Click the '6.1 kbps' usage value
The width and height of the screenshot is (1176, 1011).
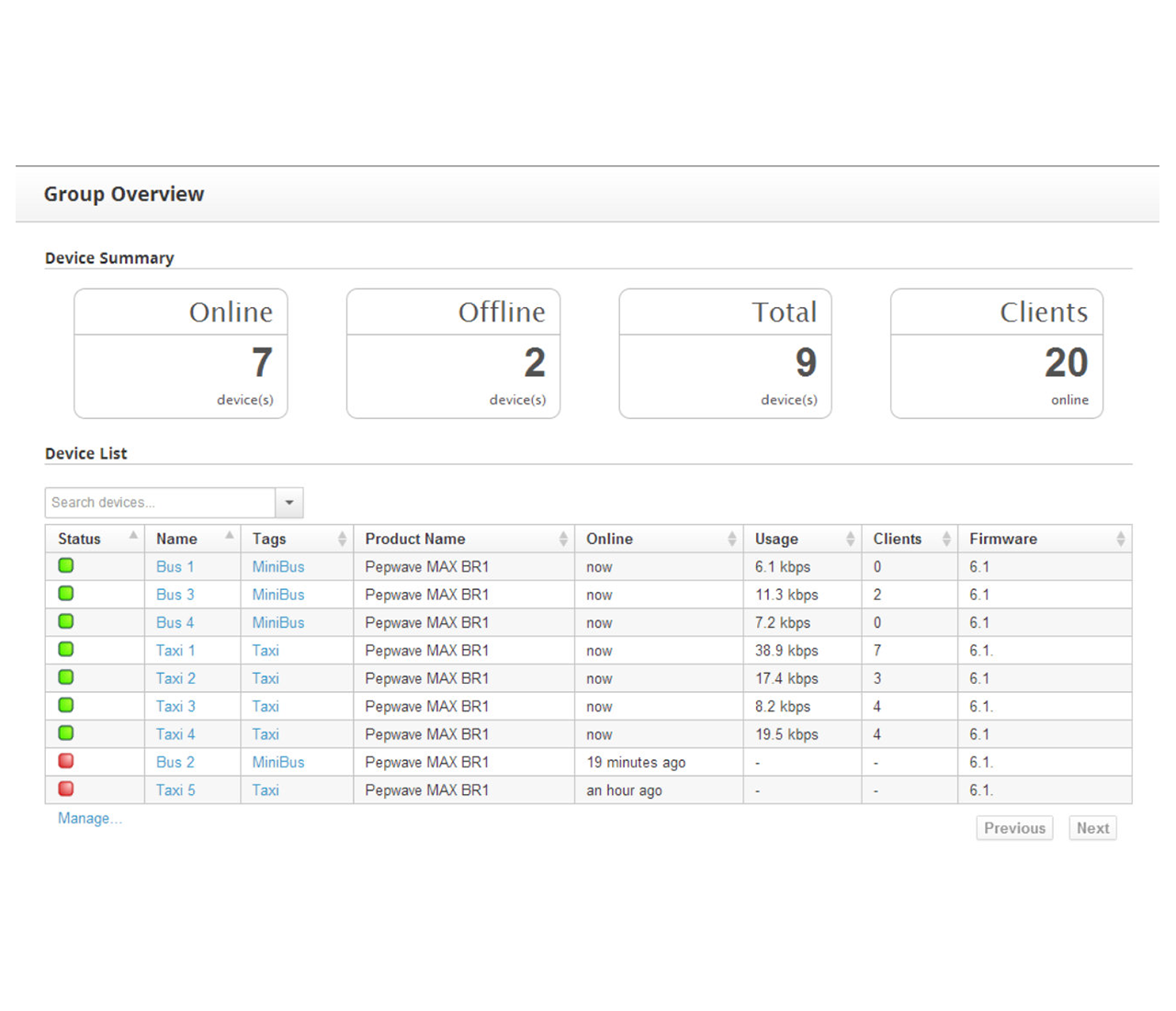coord(783,567)
